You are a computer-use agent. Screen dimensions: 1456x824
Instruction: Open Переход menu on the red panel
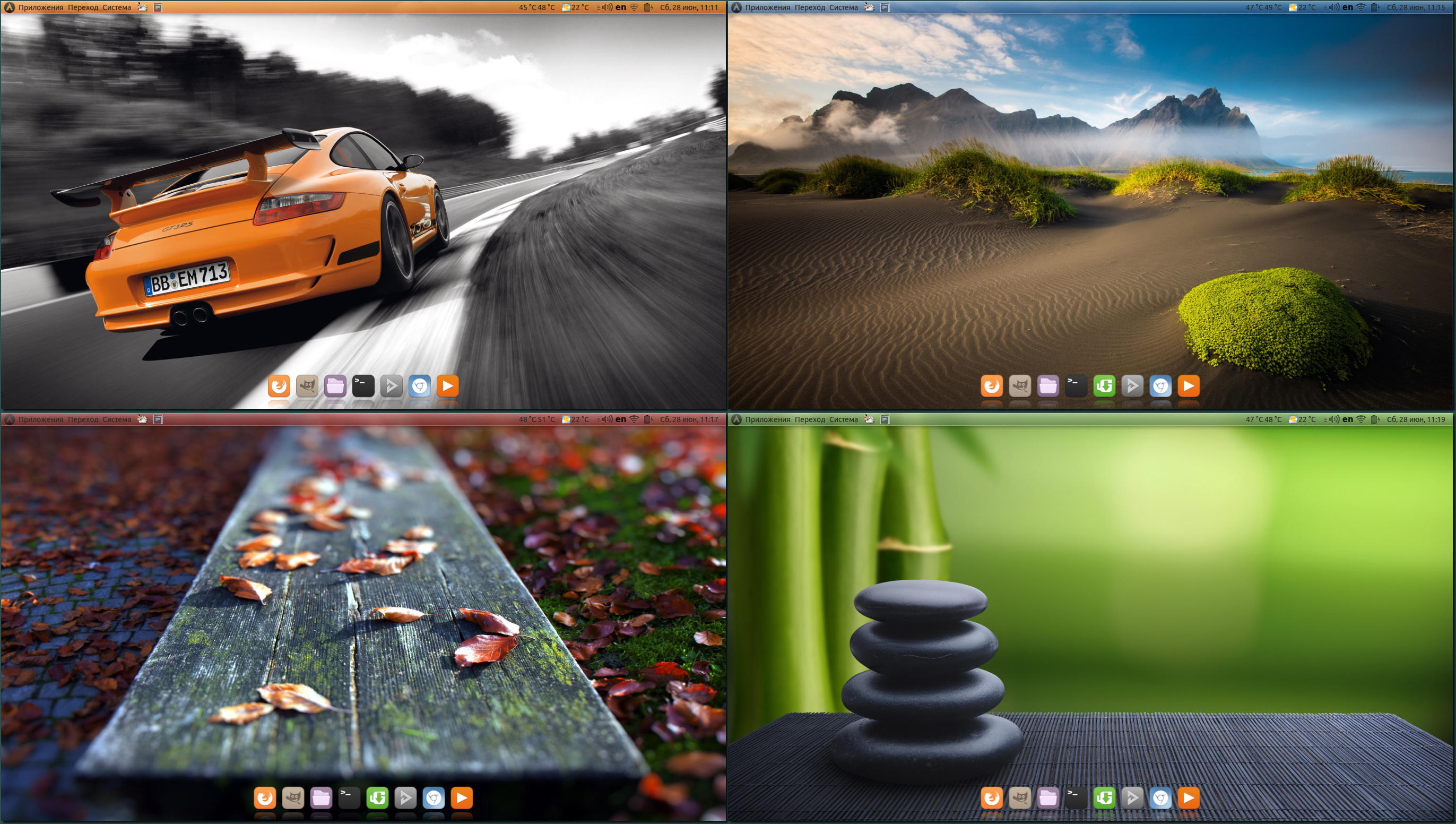coord(83,419)
